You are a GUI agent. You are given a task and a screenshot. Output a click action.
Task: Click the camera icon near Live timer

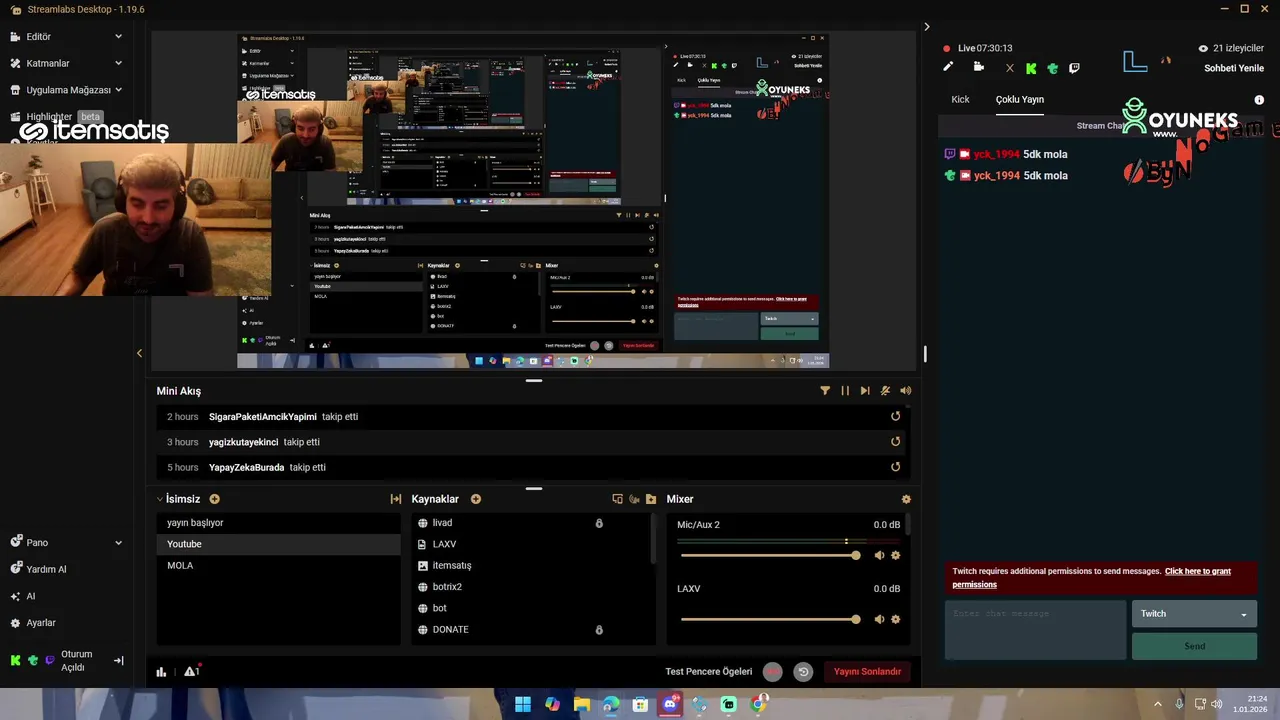[978, 67]
